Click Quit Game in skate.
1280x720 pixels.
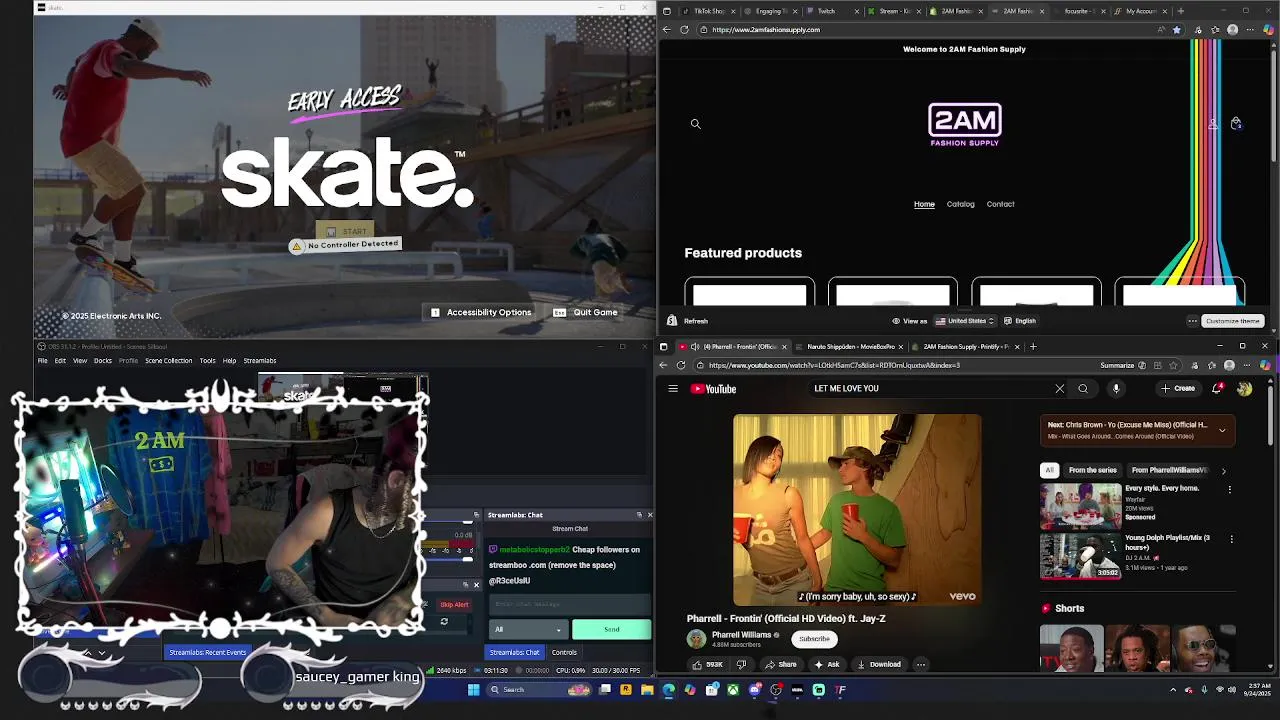point(587,312)
